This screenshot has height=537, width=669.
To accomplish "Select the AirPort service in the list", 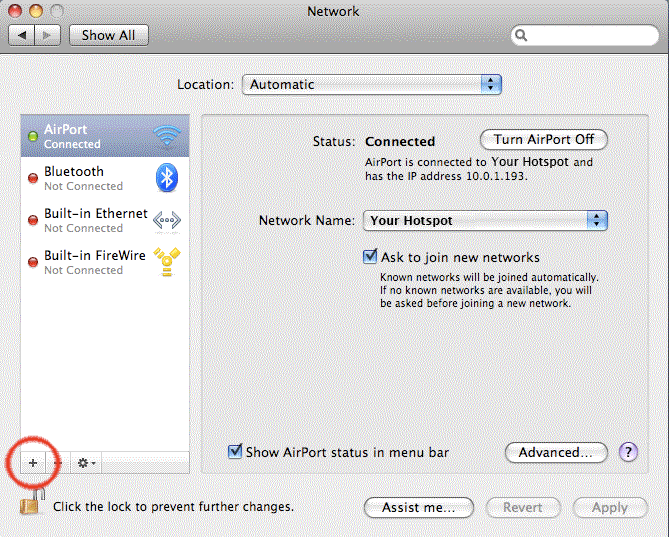I will (105, 136).
